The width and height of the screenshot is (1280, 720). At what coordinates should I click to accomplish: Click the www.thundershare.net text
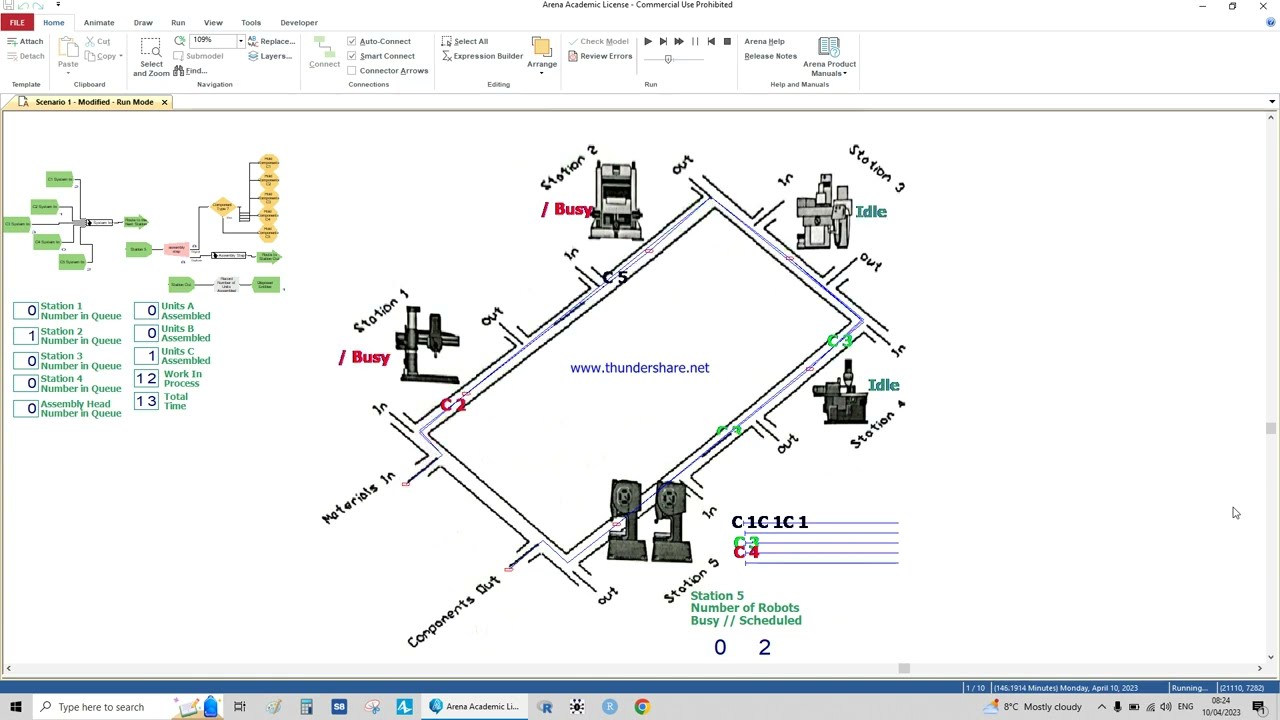tap(639, 368)
